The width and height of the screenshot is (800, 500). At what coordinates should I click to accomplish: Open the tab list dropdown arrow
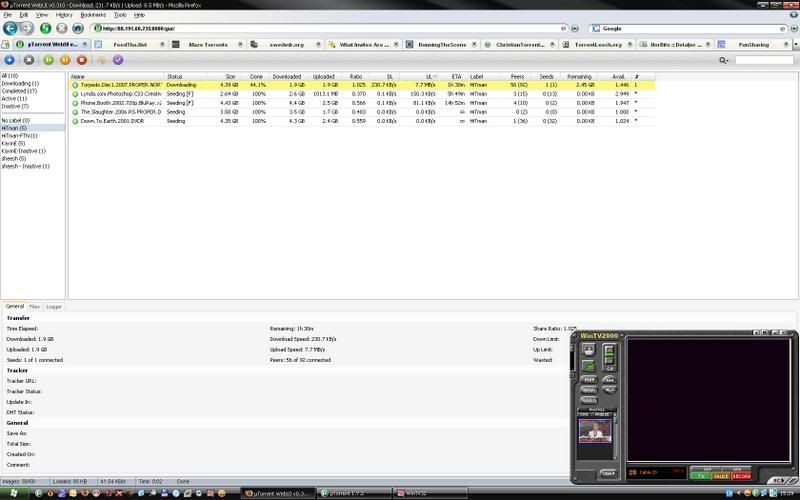[796, 45]
